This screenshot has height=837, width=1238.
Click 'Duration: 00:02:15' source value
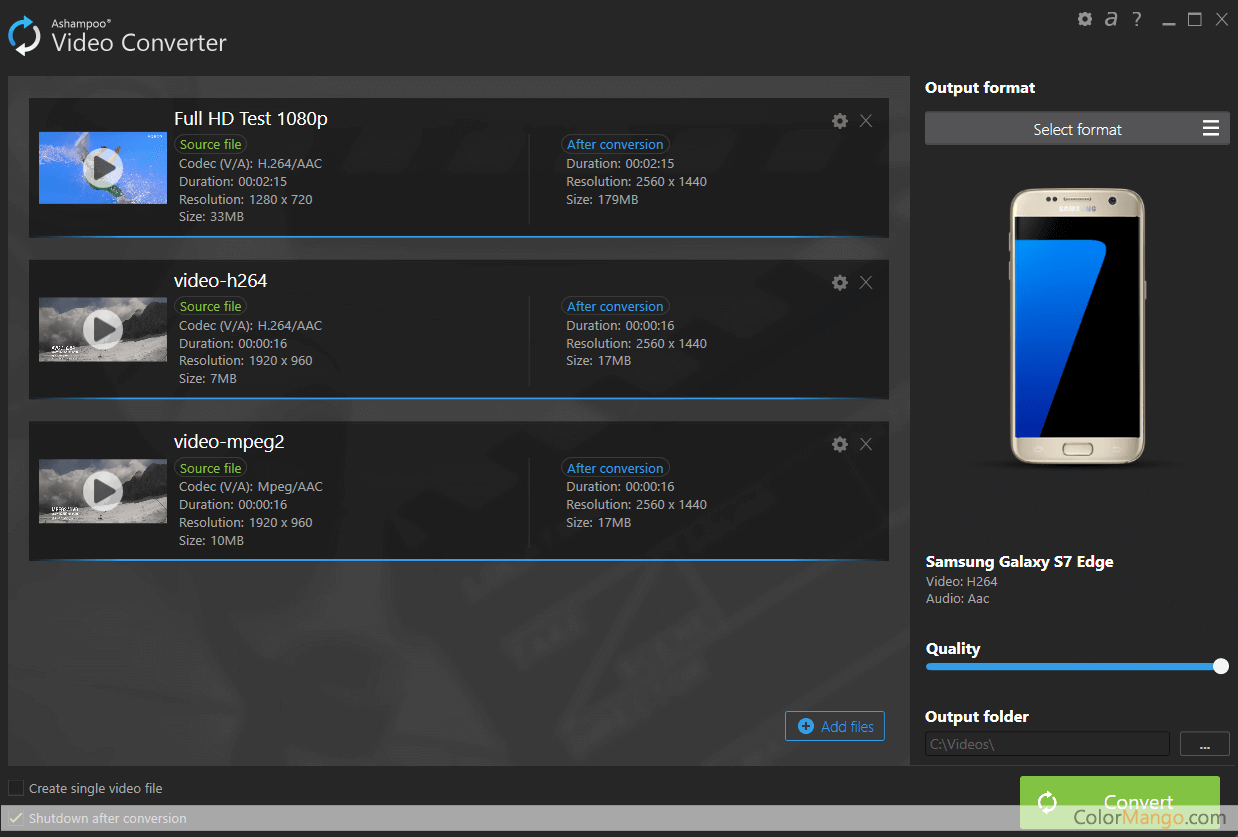[233, 182]
